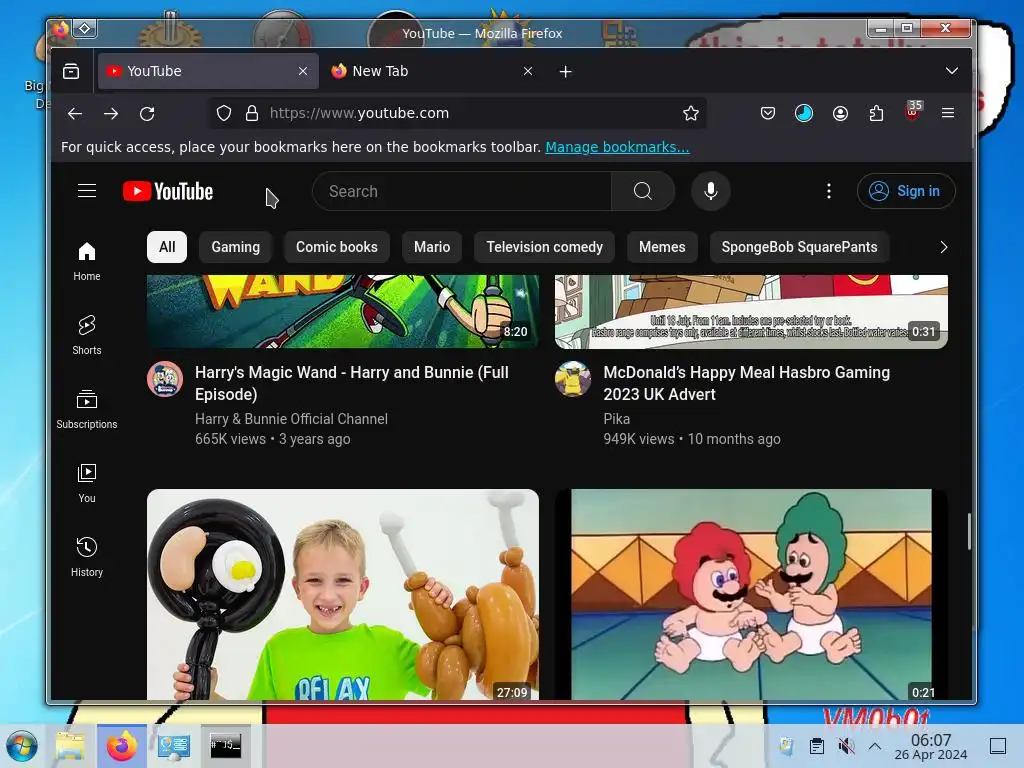Open the file manager taskbar icon
Screen dimensions: 1024x768
[70, 746]
